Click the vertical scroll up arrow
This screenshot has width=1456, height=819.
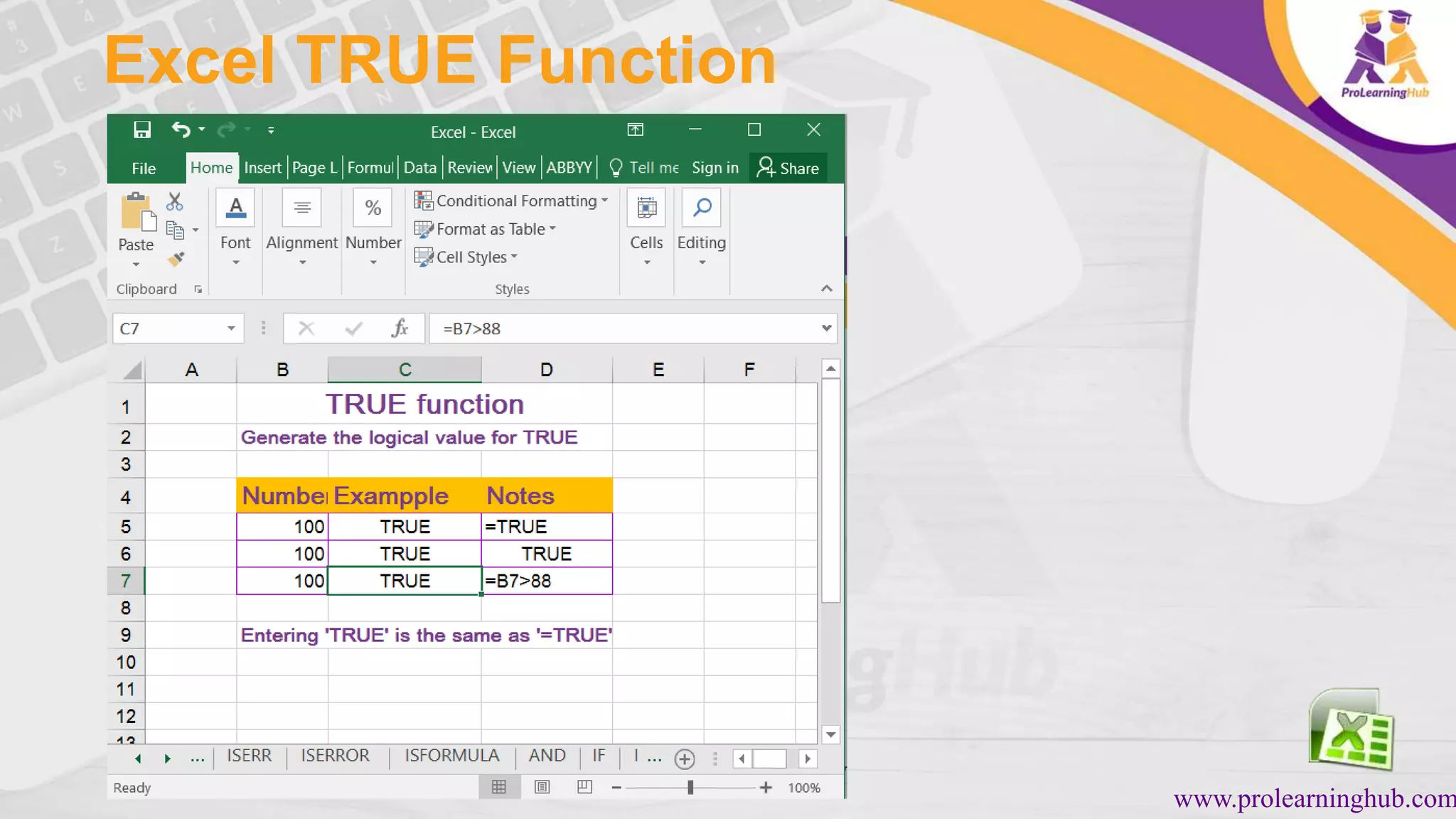coord(830,369)
